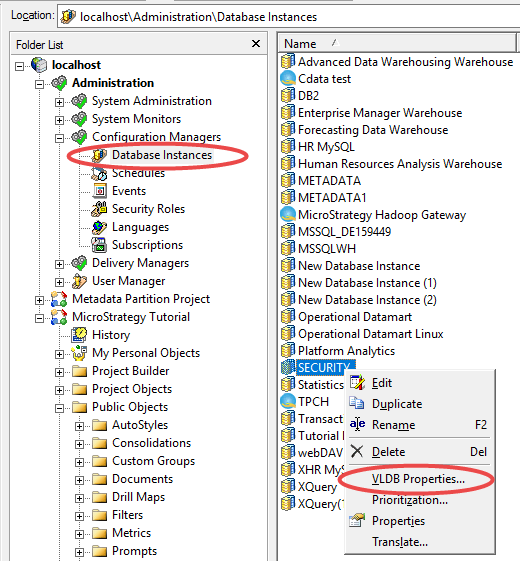Click the History icon under MicroStrategy Tutorial

pos(79,335)
